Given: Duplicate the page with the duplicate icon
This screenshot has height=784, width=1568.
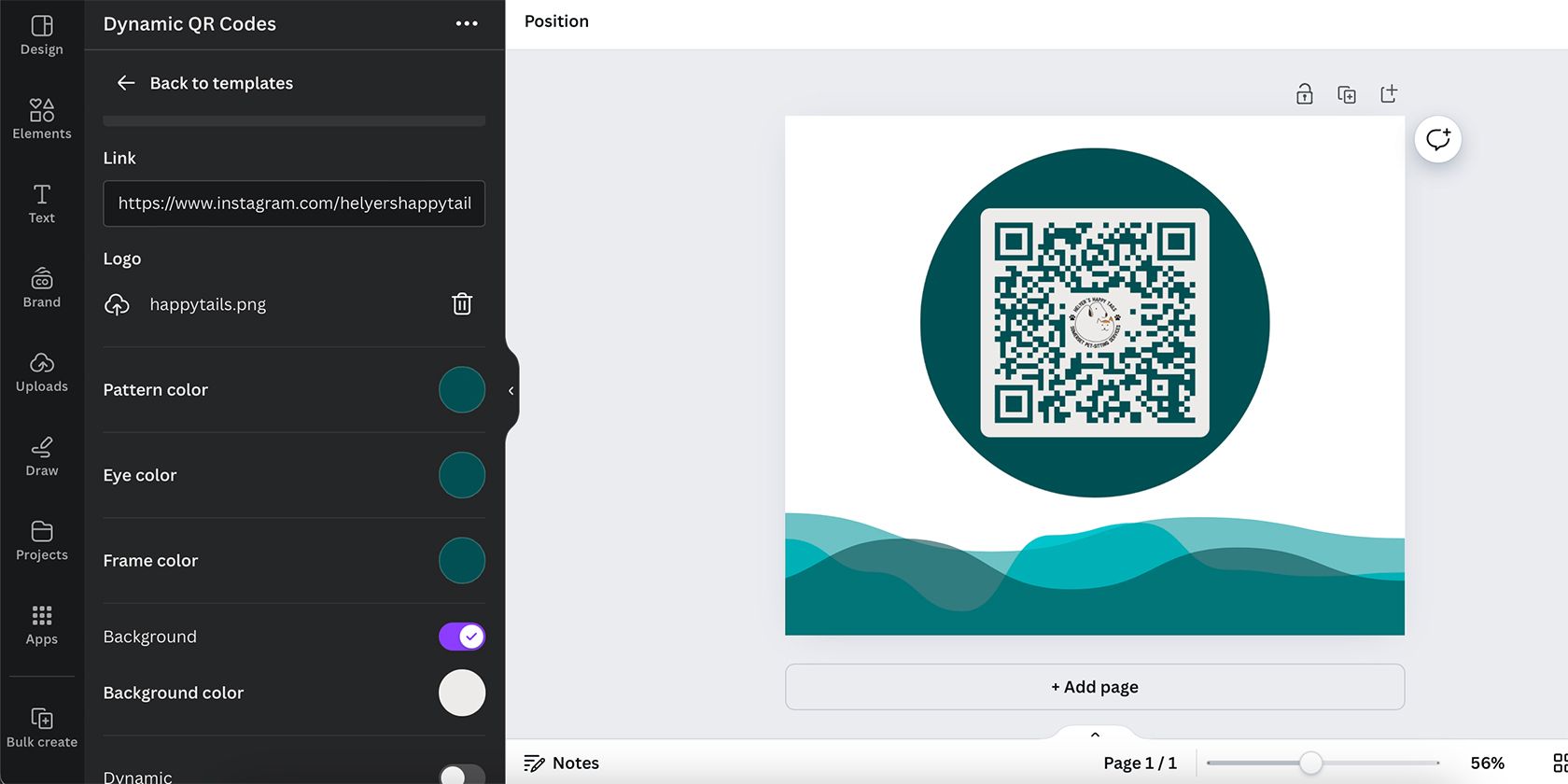Looking at the screenshot, I should click(x=1347, y=94).
